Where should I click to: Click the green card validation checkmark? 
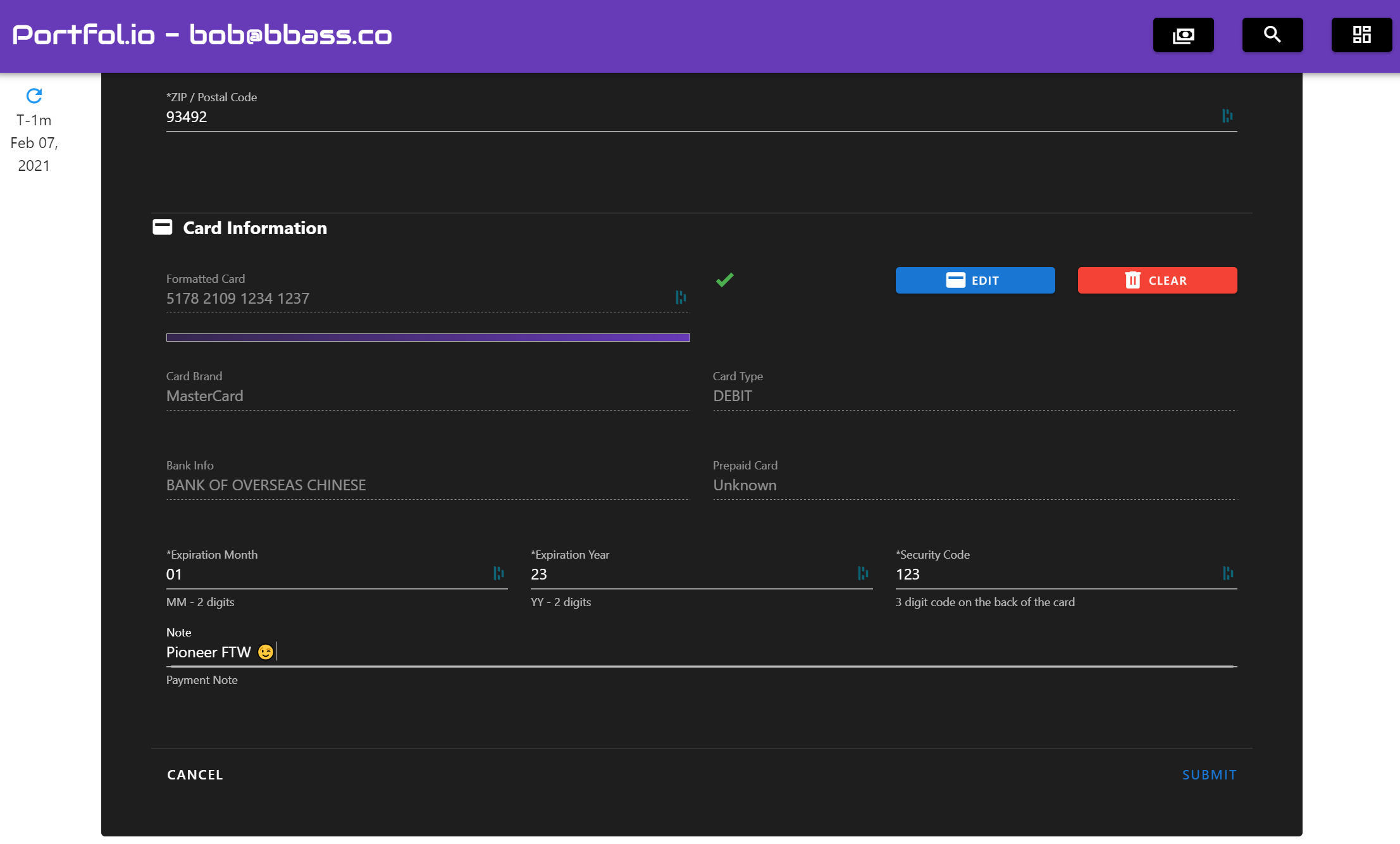pyautogui.click(x=724, y=280)
